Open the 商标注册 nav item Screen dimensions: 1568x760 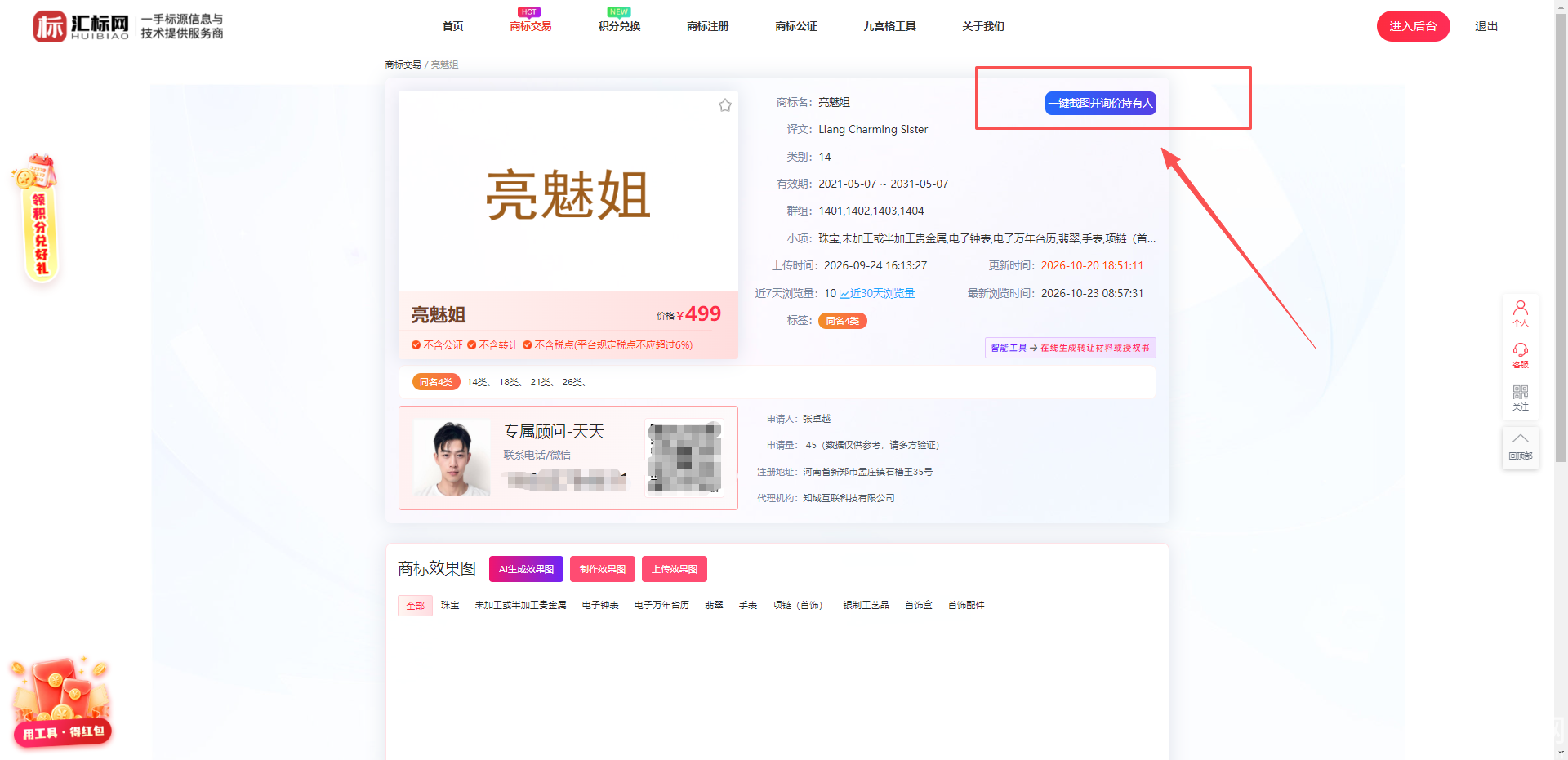click(x=707, y=26)
